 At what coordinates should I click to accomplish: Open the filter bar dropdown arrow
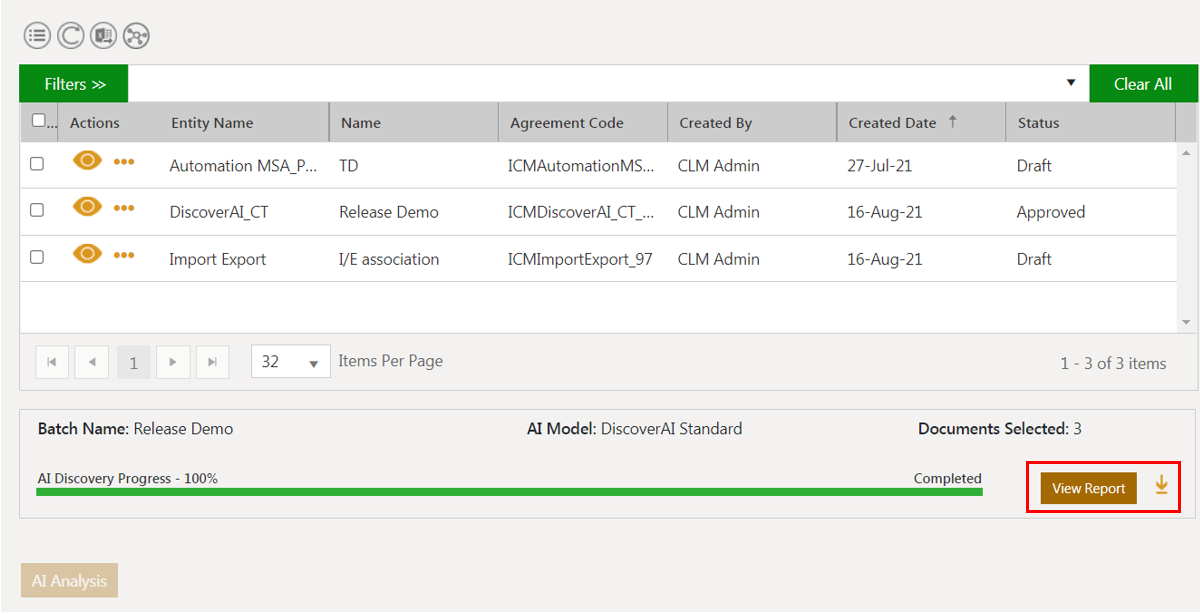pos(1071,83)
